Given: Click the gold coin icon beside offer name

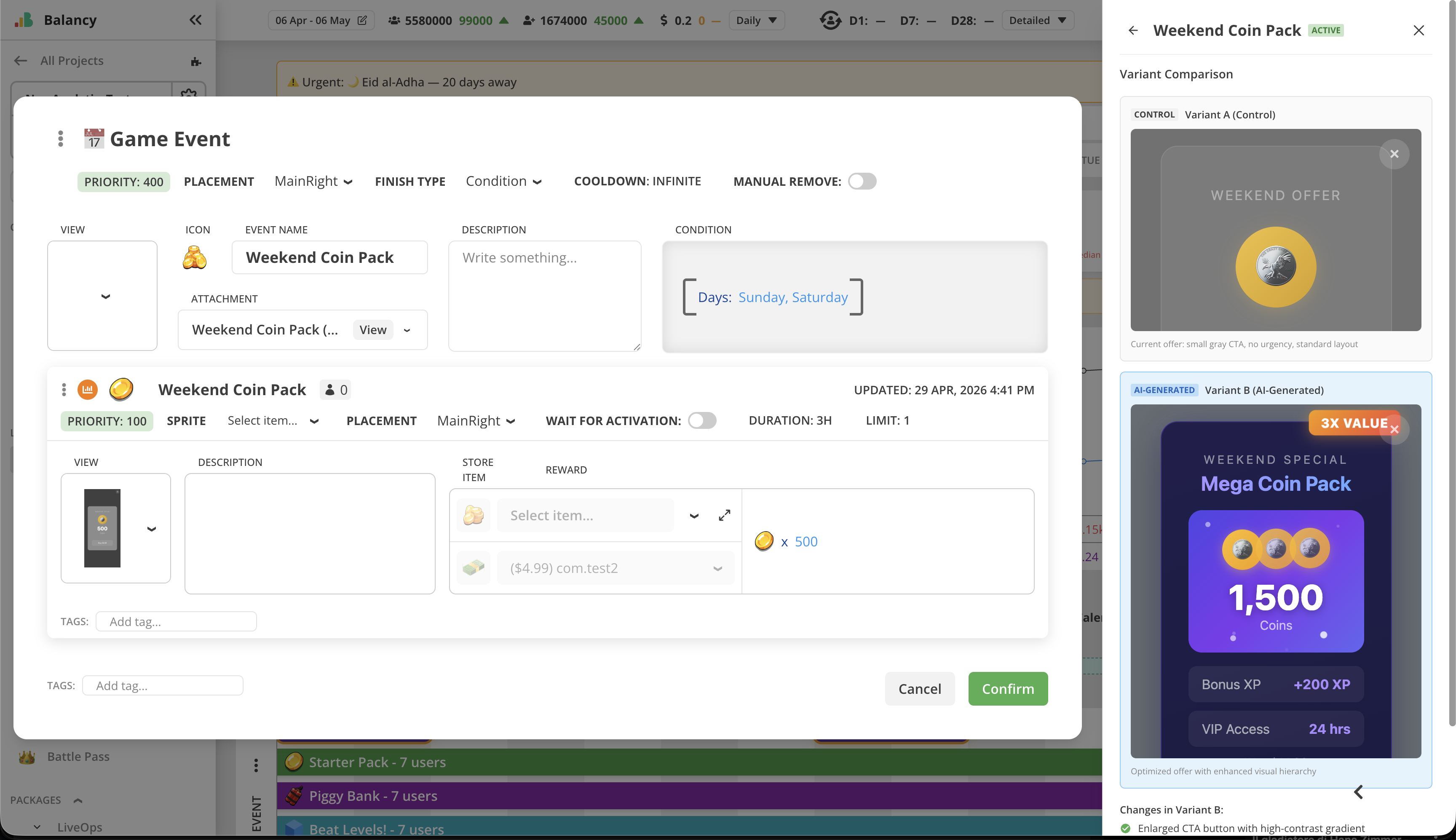Looking at the screenshot, I should tap(121, 389).
